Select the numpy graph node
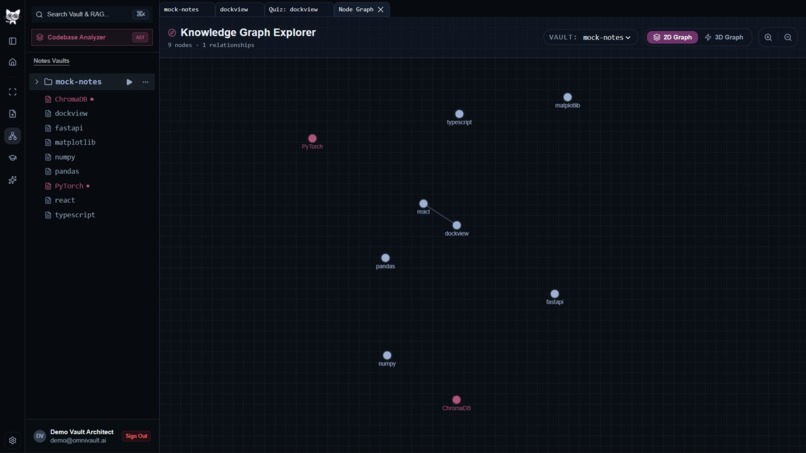 tap(387, 355)
